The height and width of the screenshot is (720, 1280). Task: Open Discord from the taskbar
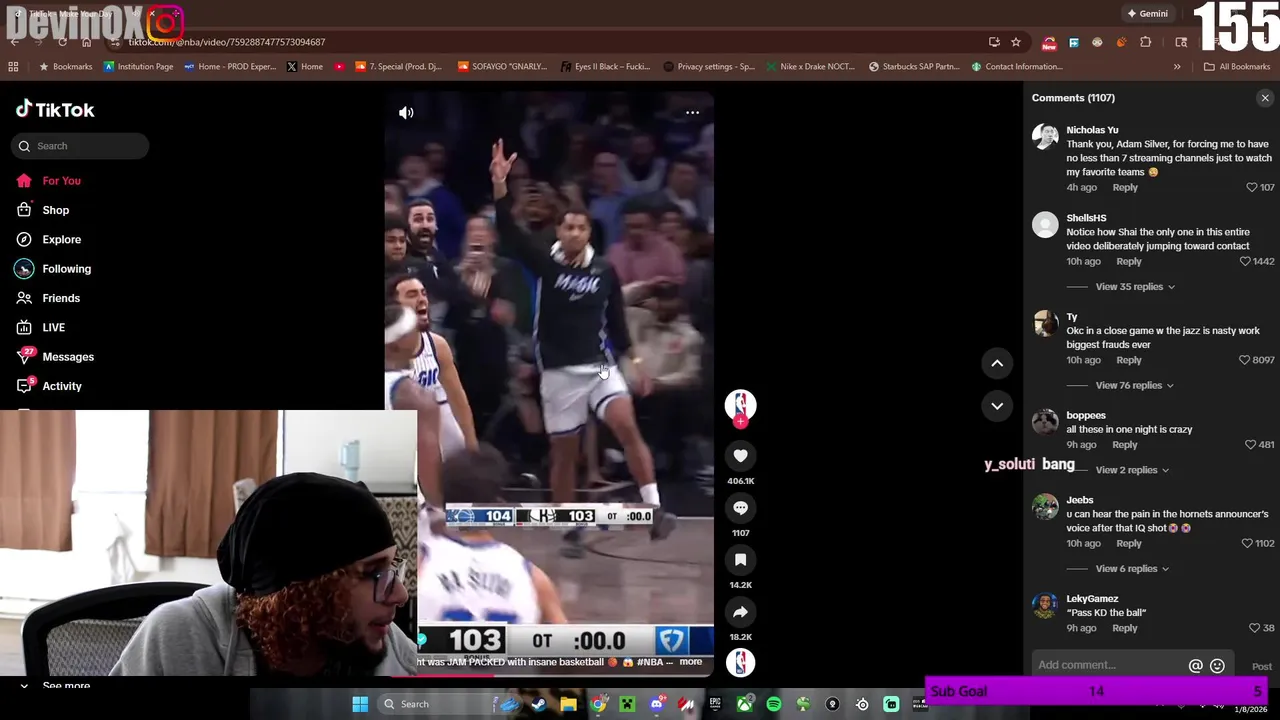pos(657,704)
